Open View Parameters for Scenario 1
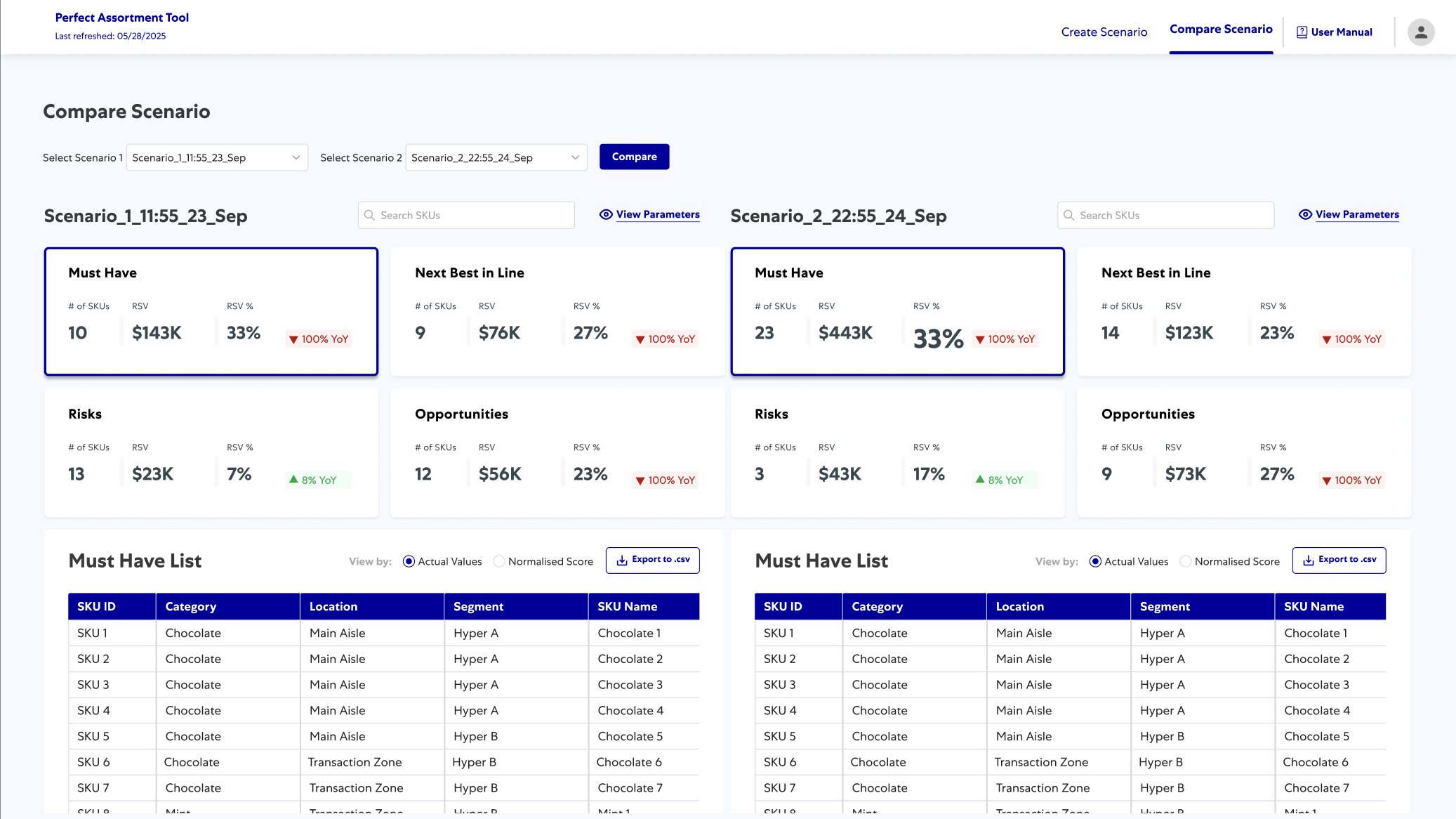This screenshot has width=1456, height=819. [658, 215]
